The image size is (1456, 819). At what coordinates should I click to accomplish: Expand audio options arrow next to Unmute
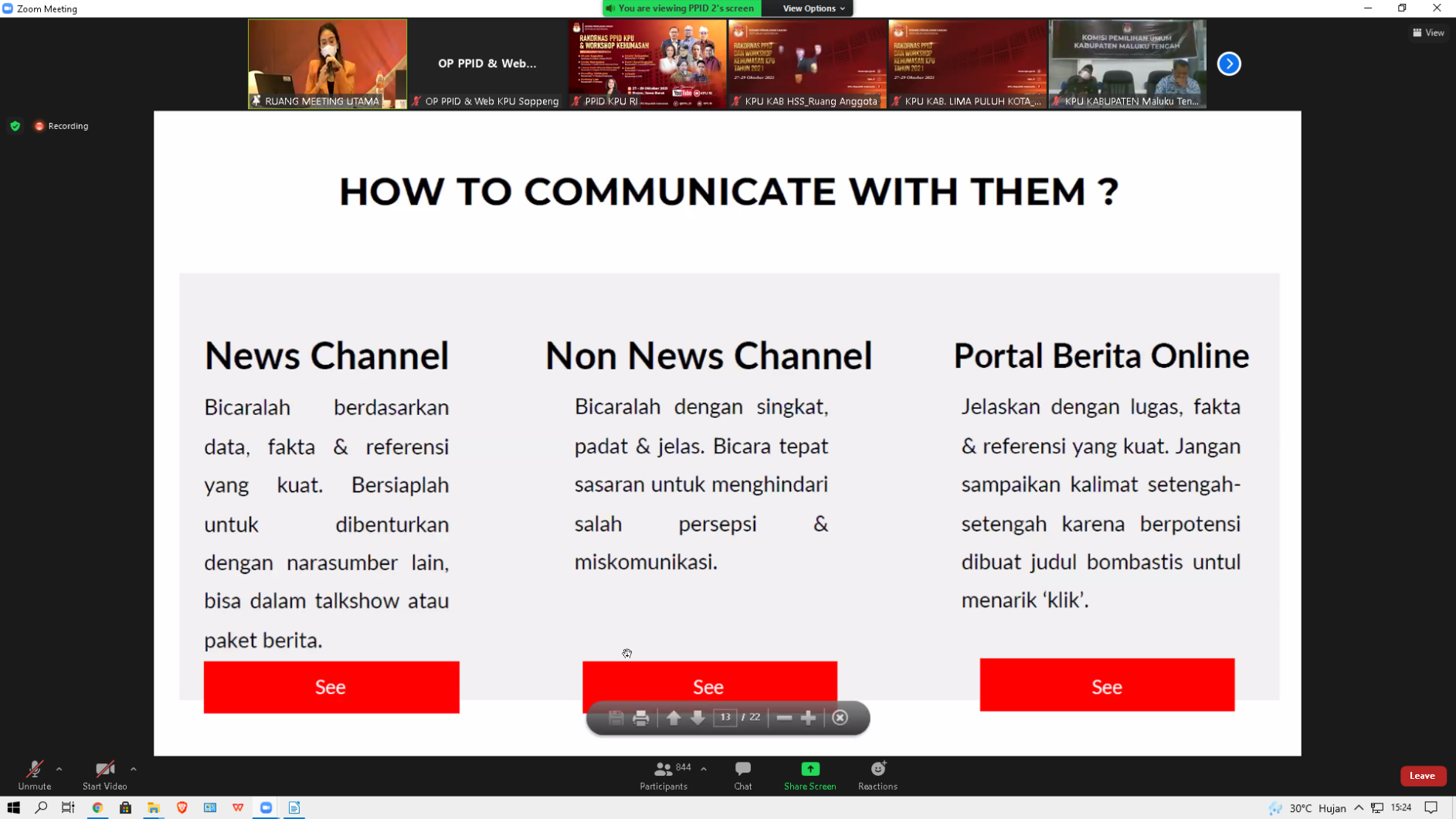[x=59, y=769]
